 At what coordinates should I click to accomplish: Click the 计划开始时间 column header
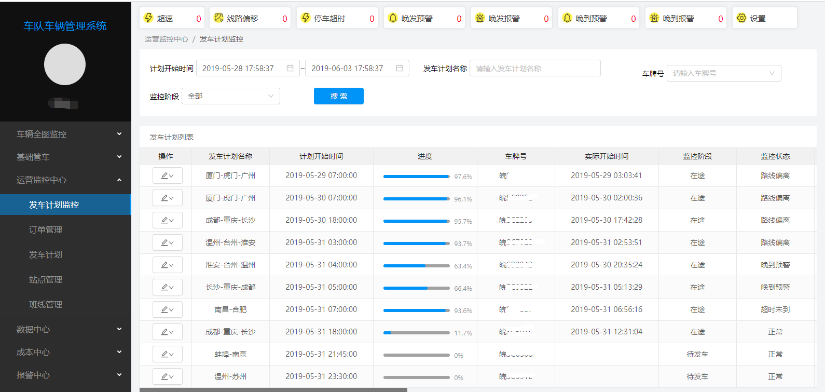321,156
